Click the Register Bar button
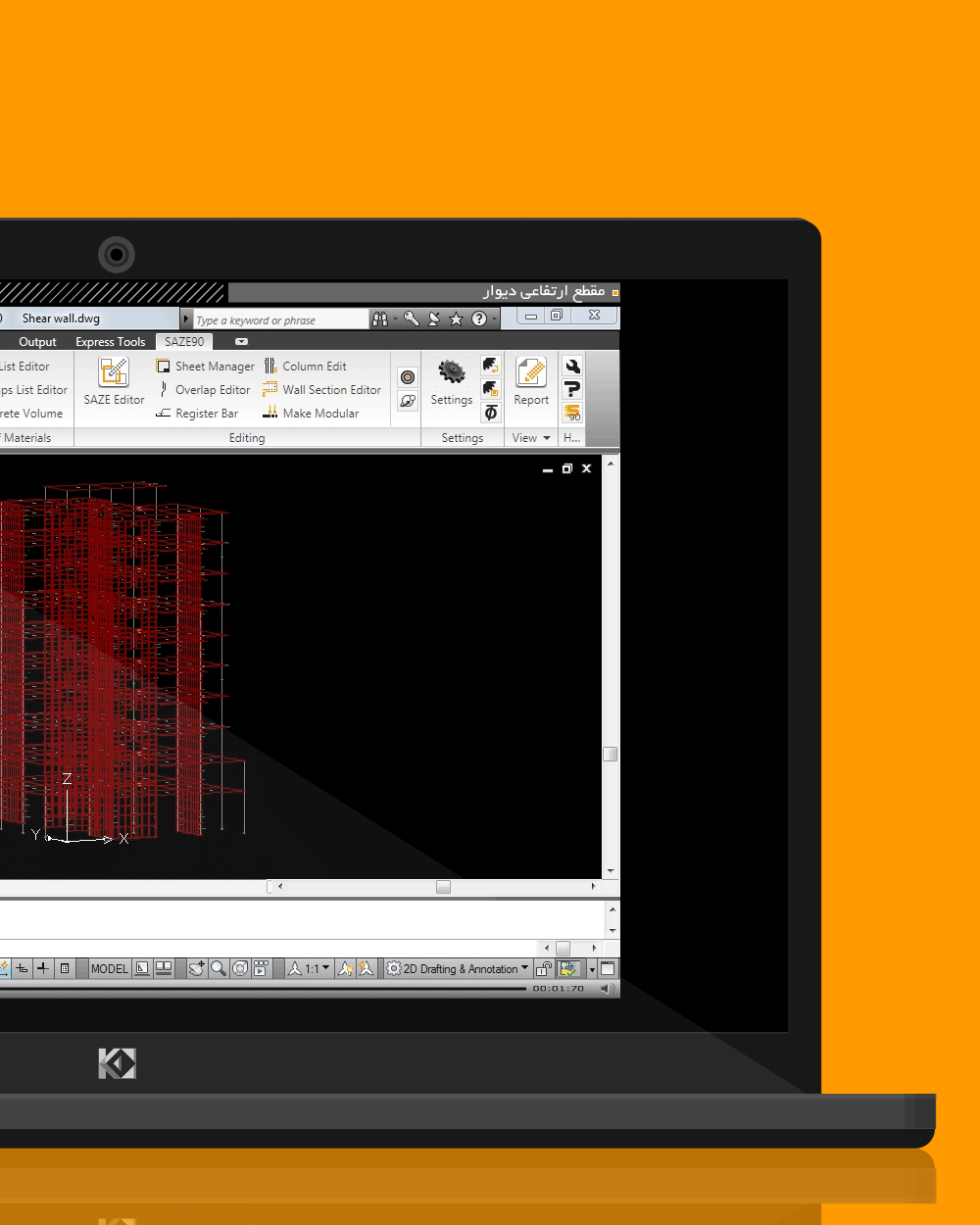Viewport: 980px width, 1225px height. [197, 414]
